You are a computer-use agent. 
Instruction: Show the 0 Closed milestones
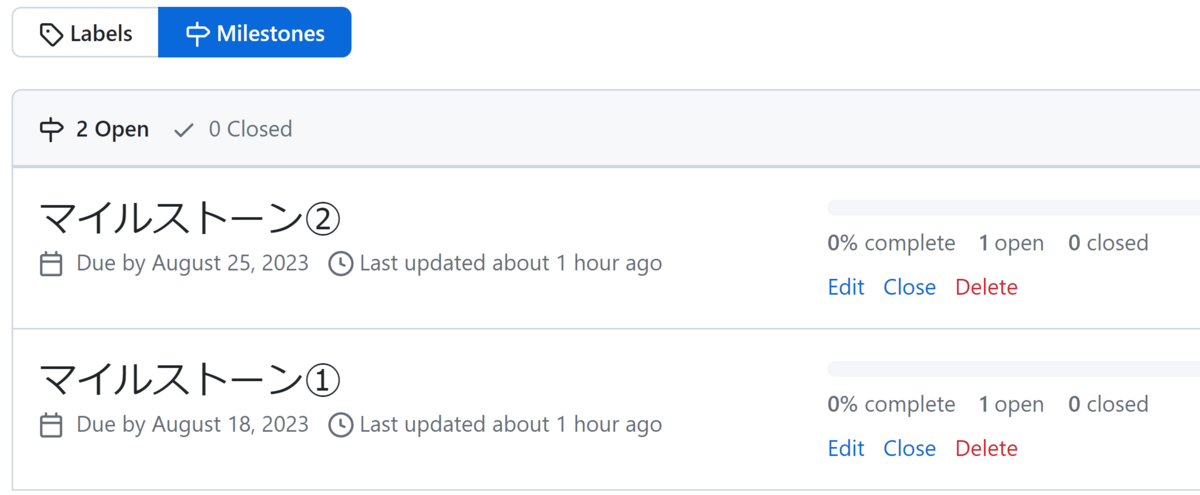point(233,129)
